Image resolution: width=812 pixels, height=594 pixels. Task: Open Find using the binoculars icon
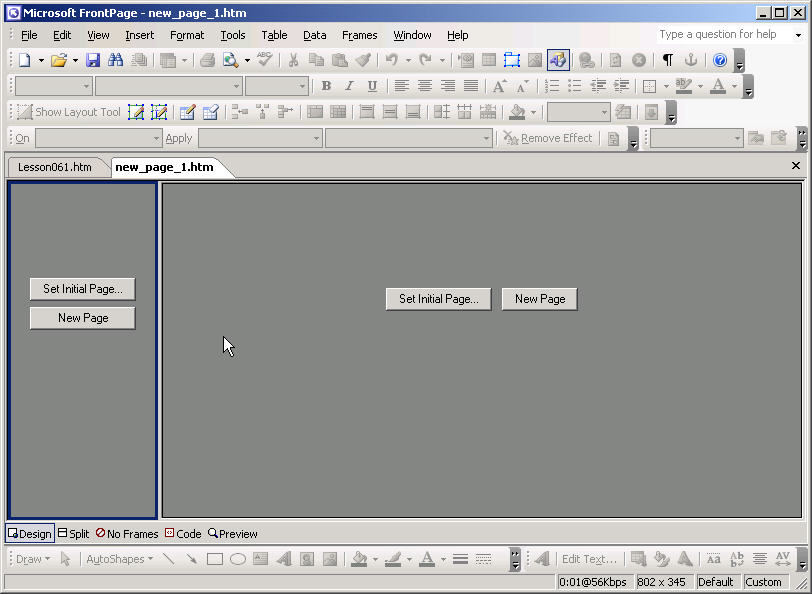tap(115, 60)
